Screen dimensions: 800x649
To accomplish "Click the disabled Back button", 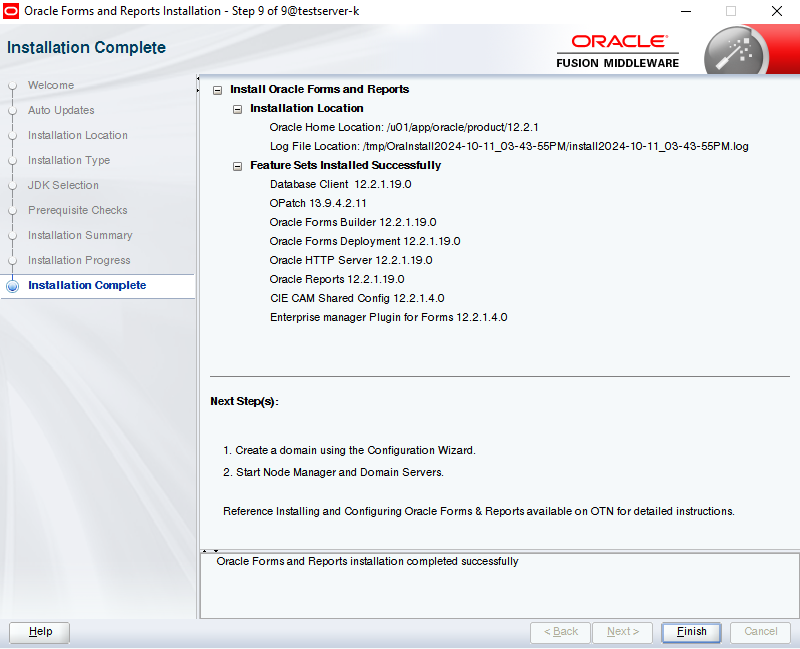I will tap(560, 632).
